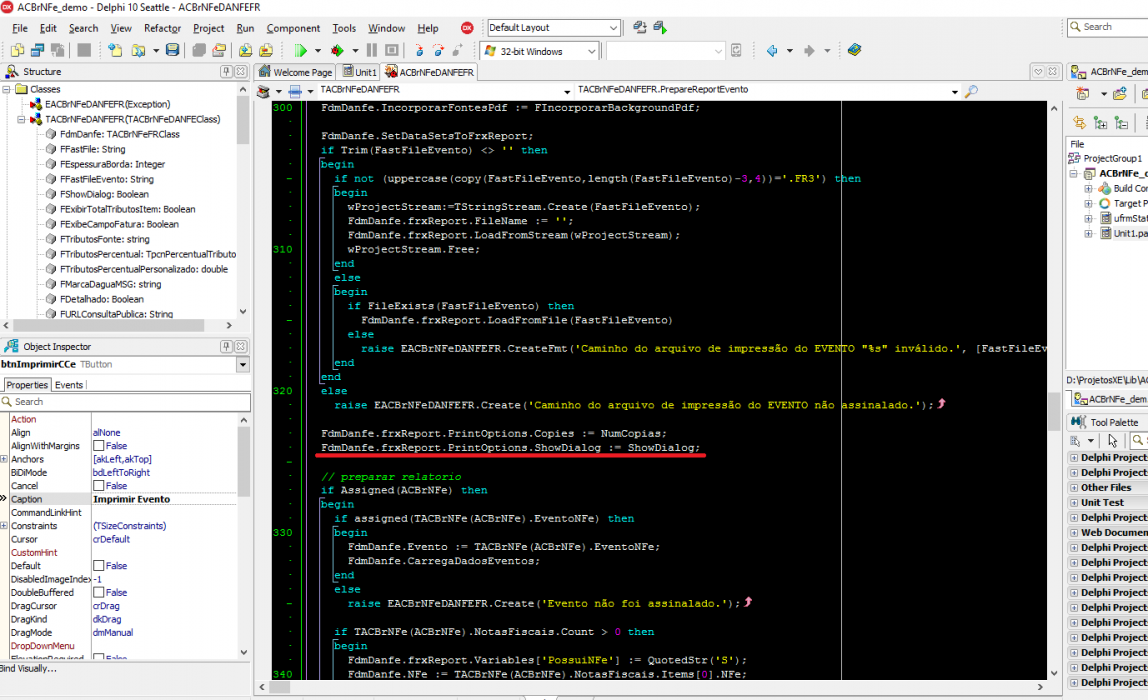Click the Pause execution icon
Image resolution: width=1148 pixels, height=700 pixels.
[372, 51]
